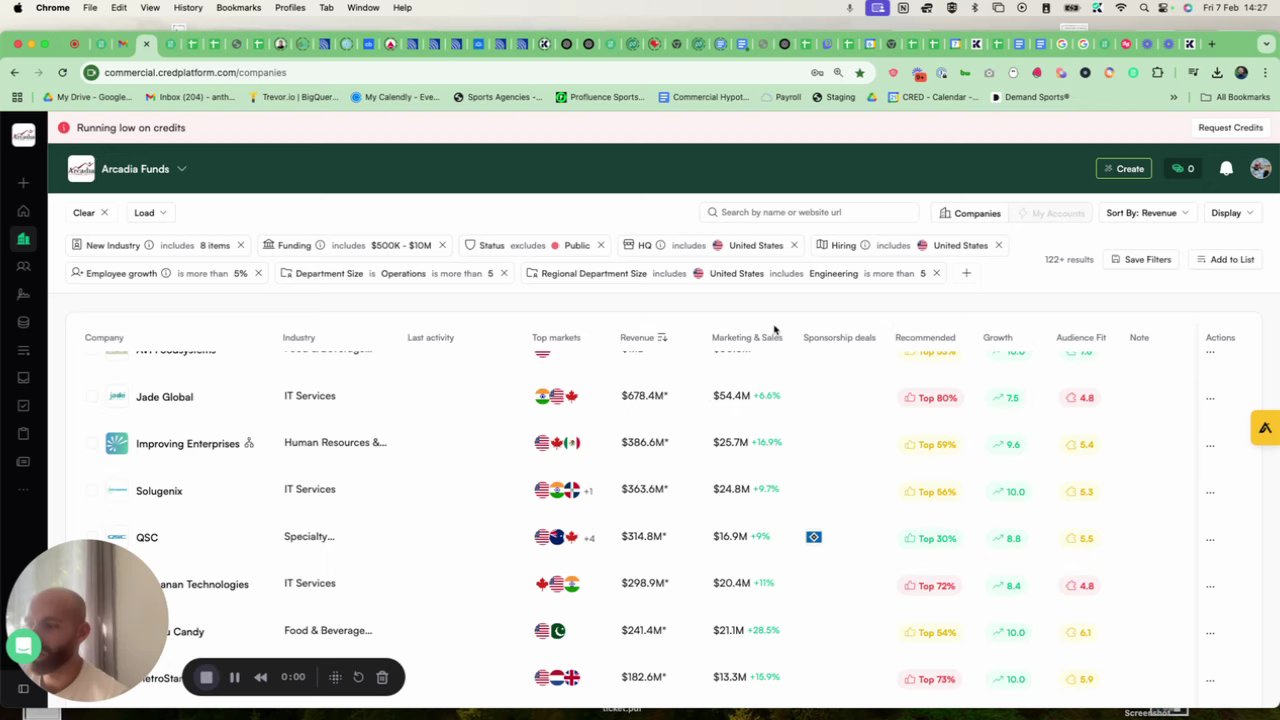Viewport: 1280px width, 720px height.
Task: Open actions menu for Jade Global row
Action: [1210, 398]
